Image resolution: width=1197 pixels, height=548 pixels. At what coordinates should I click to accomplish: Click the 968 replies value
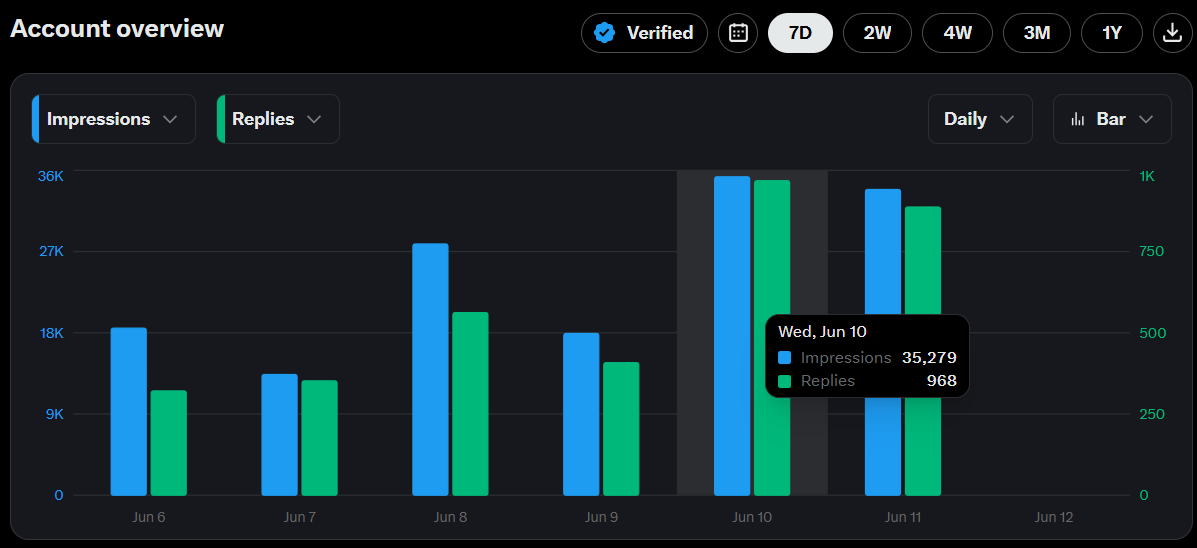pos(941,381)
